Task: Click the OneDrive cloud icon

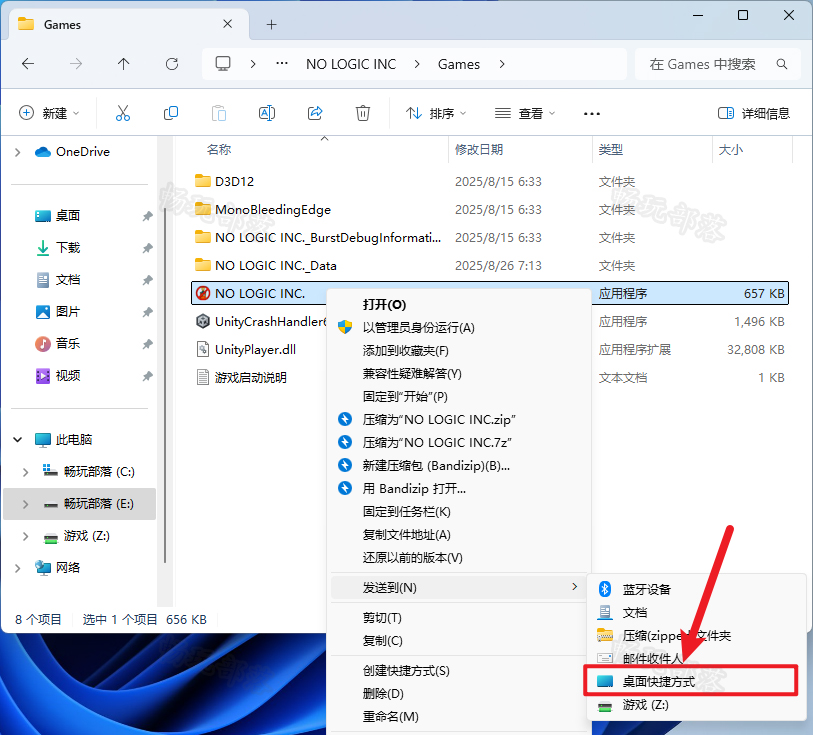Action: 43,152
